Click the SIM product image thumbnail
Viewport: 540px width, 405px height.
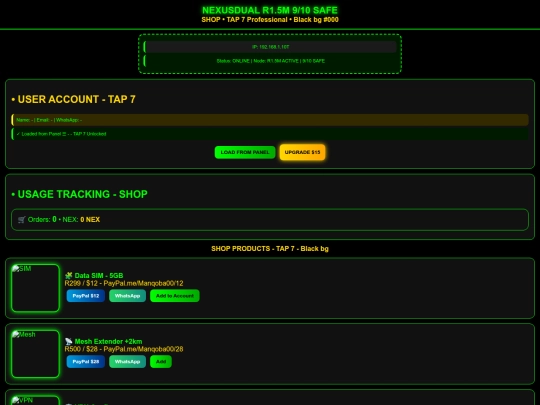pyautogui.click(x=35, y=288)
